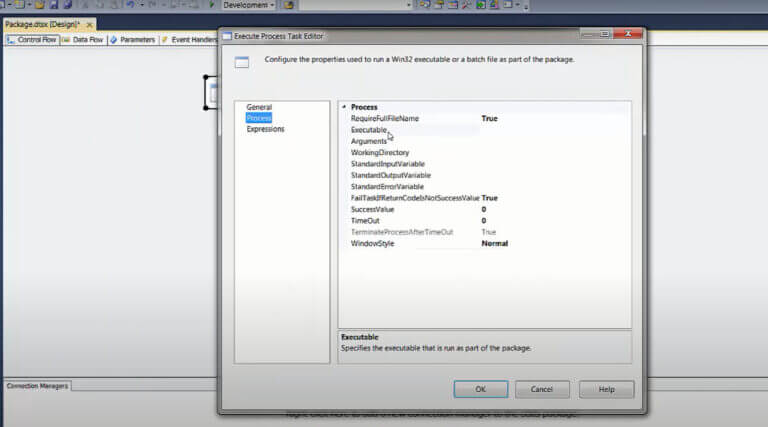Collapse the Process property category
Image resolution: width=768 pixels, height=427 pixels.
coord(344,107)
